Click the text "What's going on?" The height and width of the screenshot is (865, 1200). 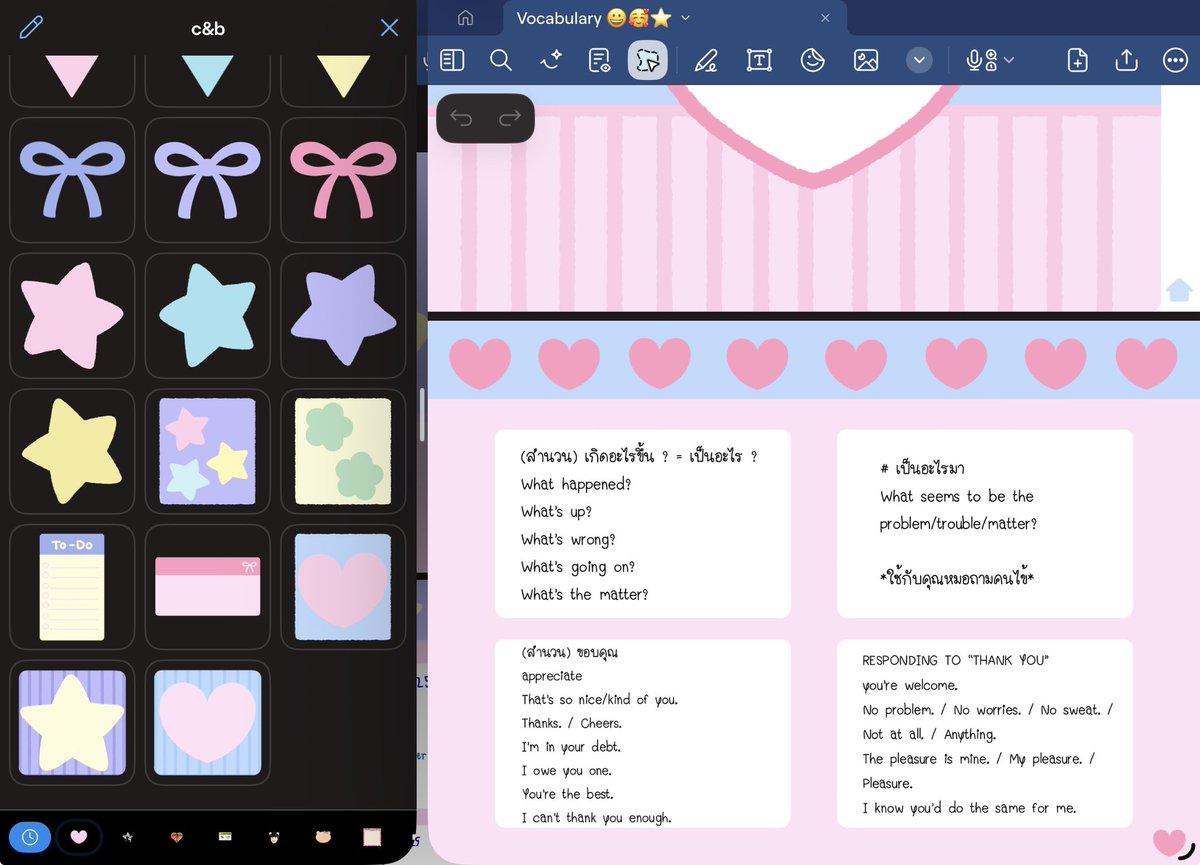click(x=578, y=567)
